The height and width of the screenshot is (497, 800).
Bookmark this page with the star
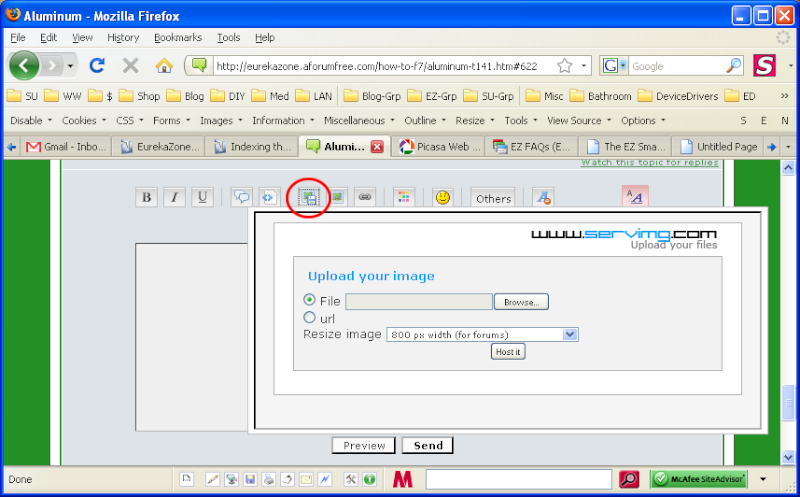(565, 66)
